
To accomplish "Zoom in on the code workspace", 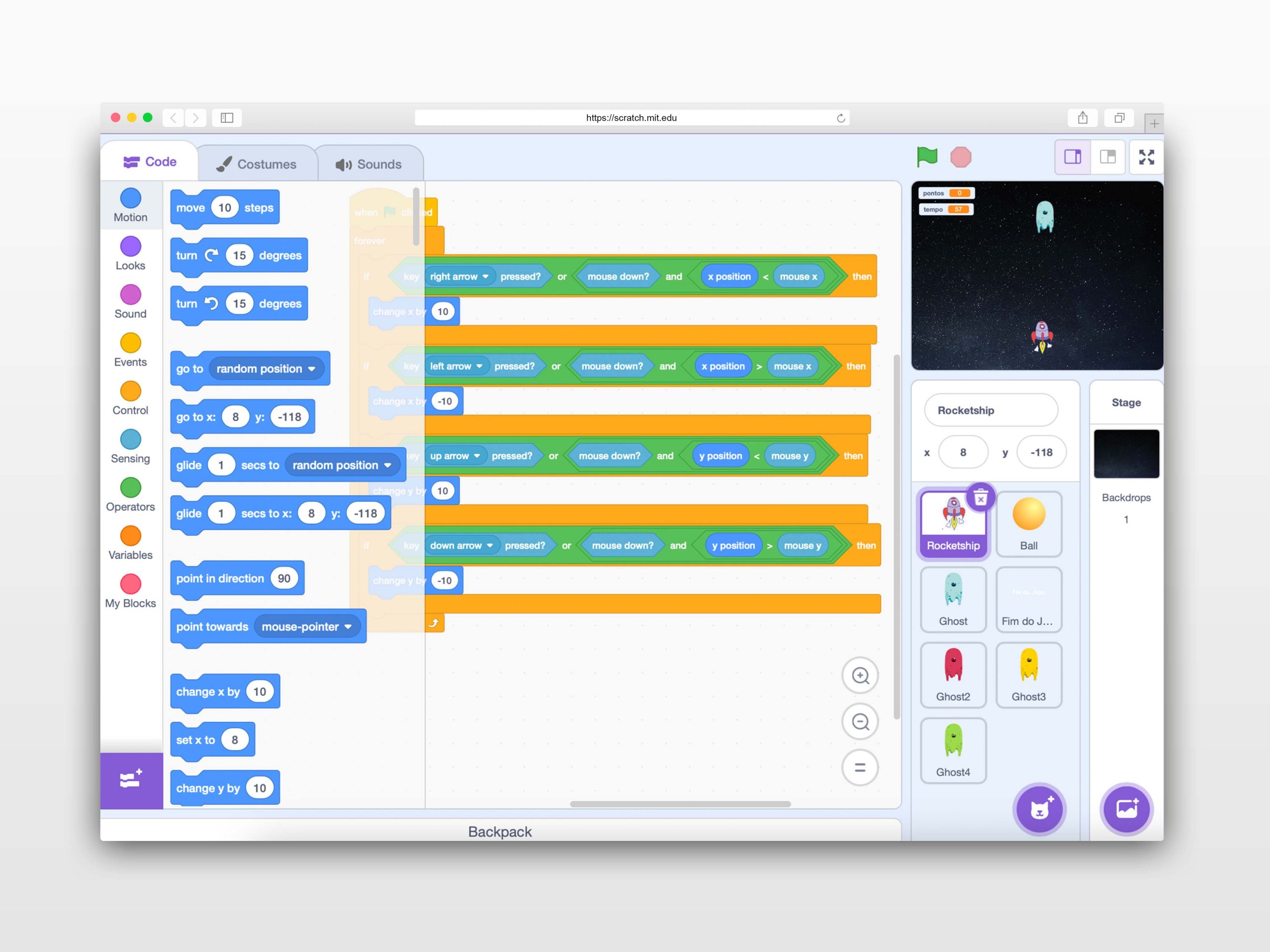I will tap(860, 675).
